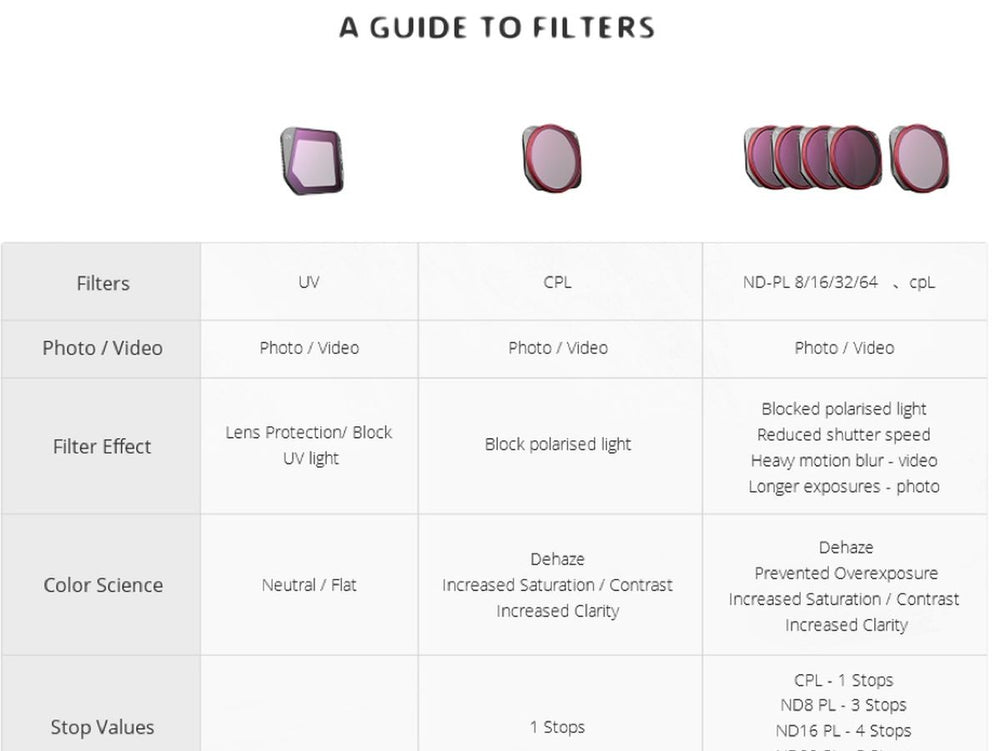Select the 'Filter Effect' row header
The image size is (1000, 751).
coord(102,446)
